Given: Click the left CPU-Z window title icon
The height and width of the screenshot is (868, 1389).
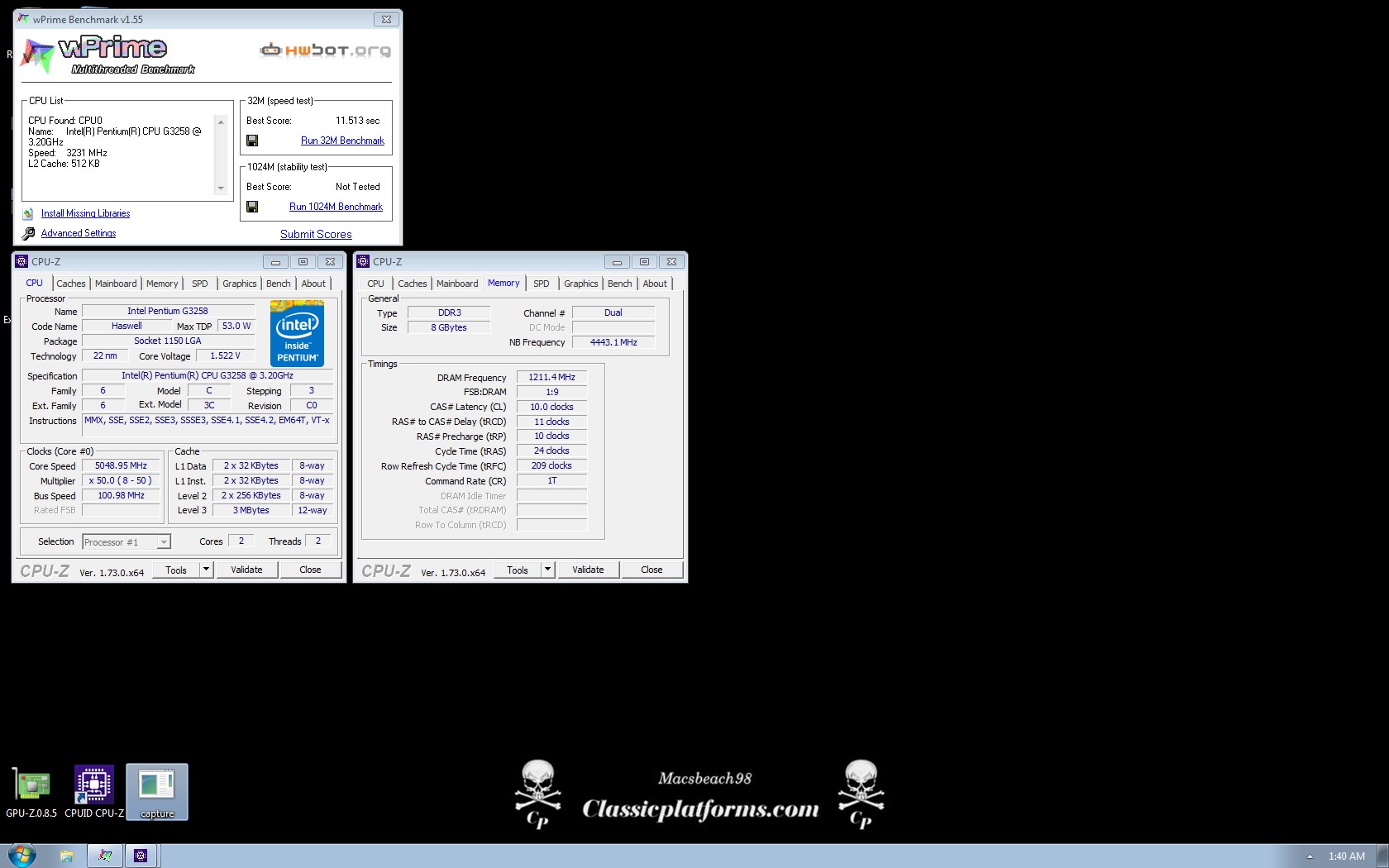Looking at the screenshot, I should tap(21, 261).
